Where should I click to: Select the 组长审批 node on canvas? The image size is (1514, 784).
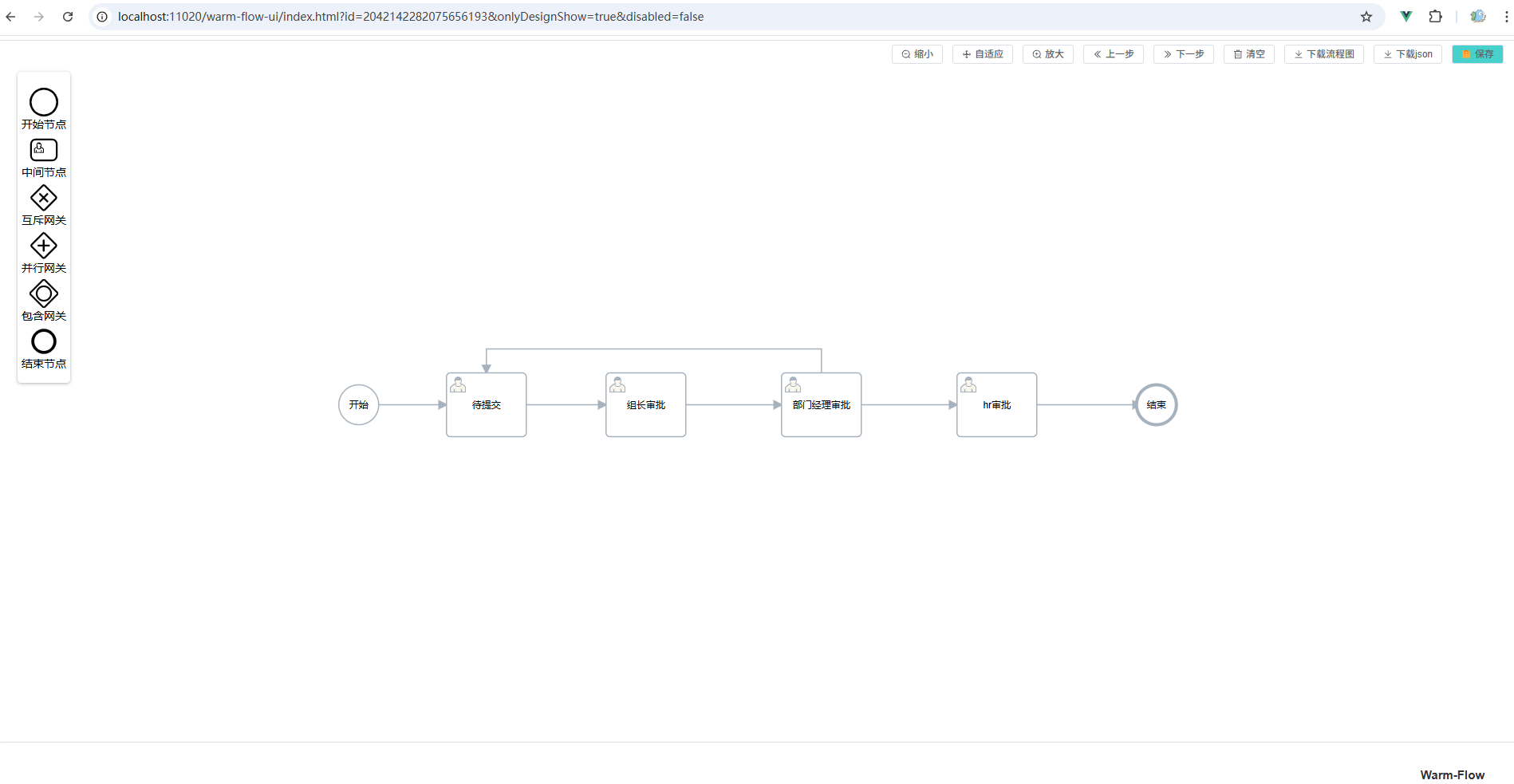[645, 405]
